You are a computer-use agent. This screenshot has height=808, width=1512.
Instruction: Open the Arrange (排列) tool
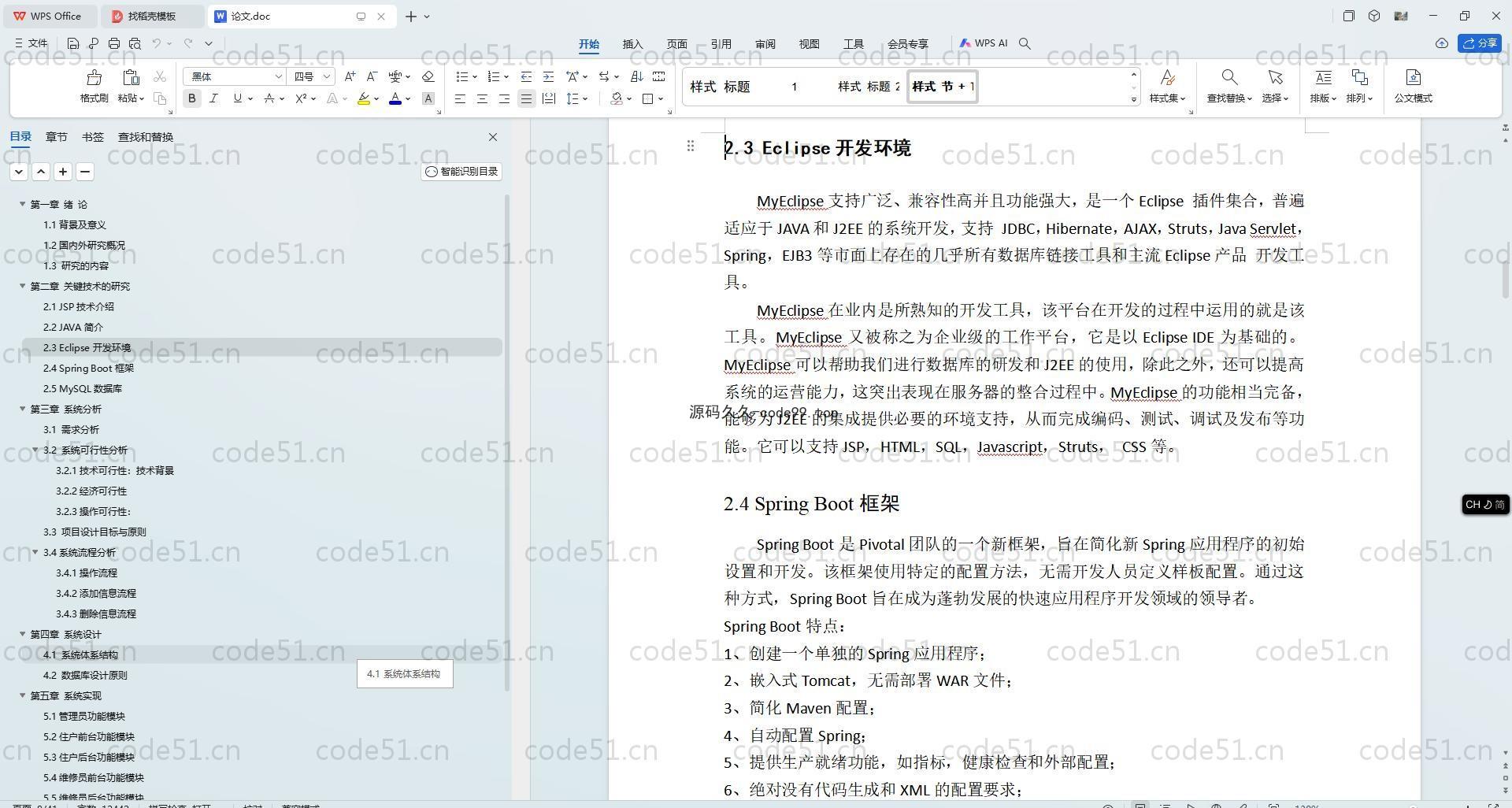click(x=1359, y=87)
